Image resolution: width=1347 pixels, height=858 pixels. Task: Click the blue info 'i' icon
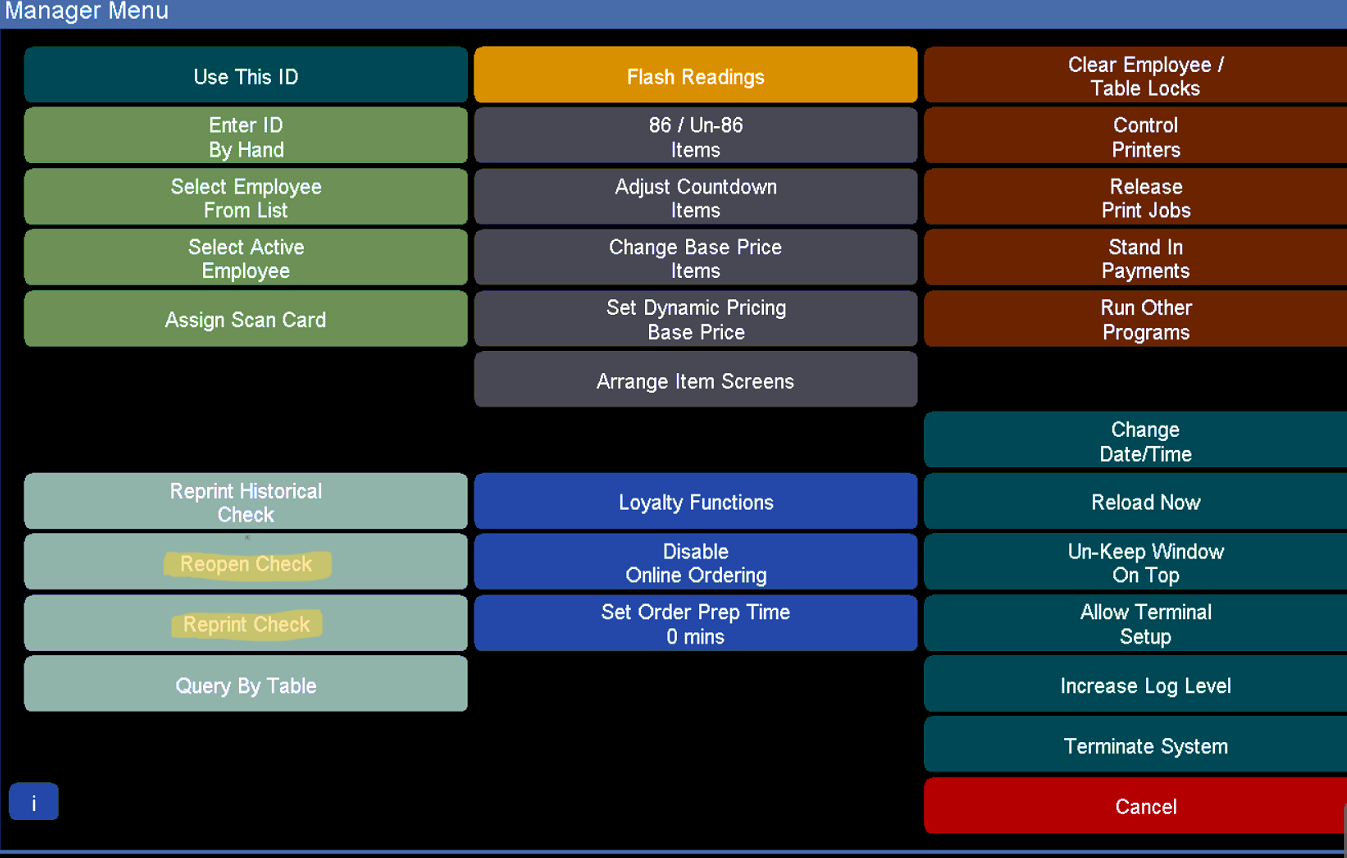pos(34,802)
